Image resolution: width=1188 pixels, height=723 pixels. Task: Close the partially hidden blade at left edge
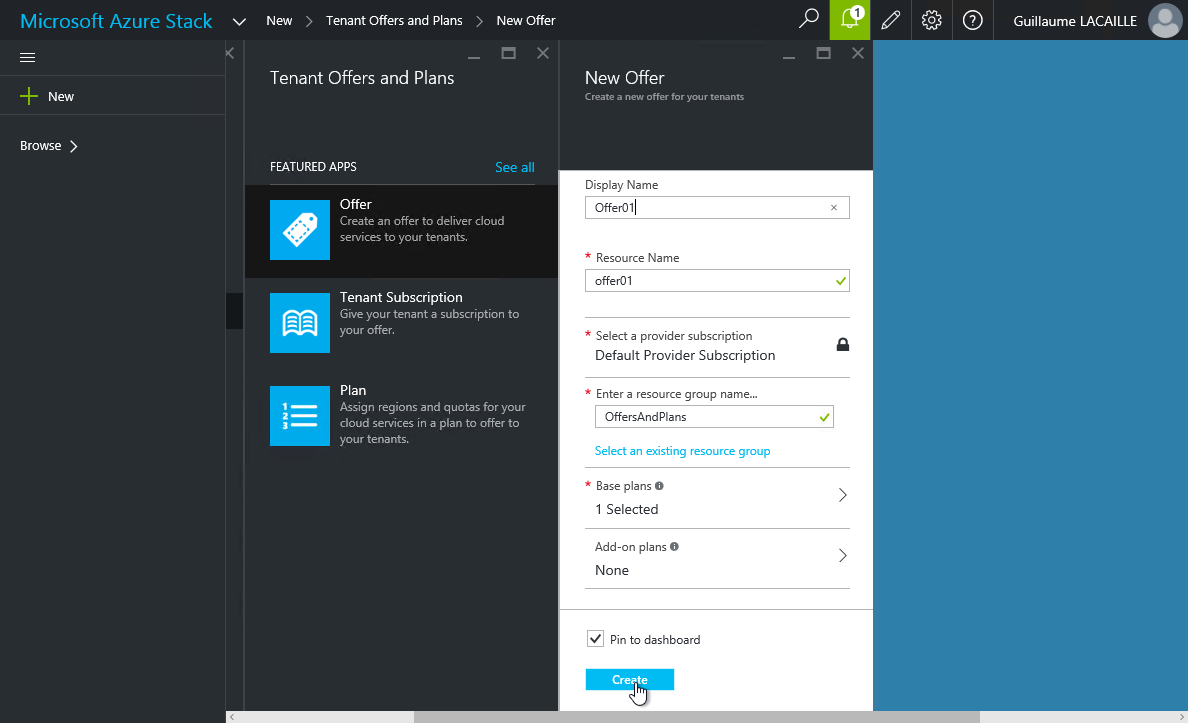(230, 53)
